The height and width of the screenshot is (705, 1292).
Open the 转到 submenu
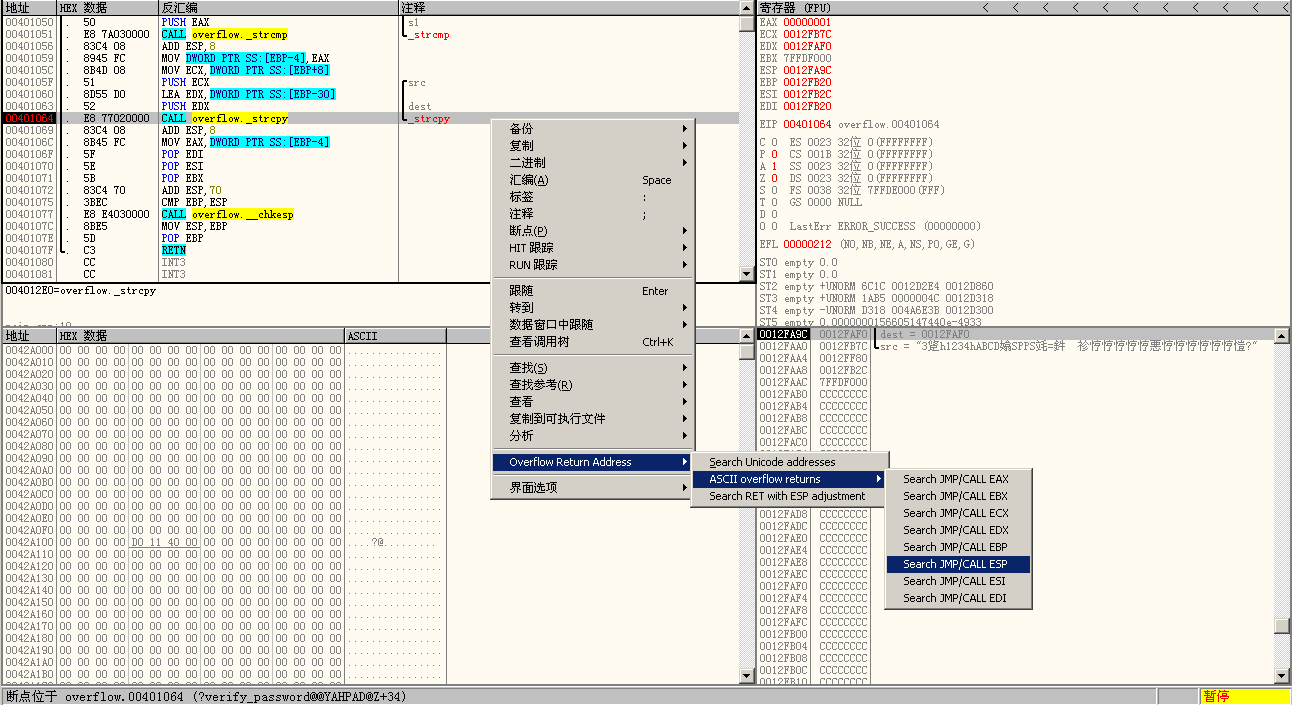click(594, 308)
